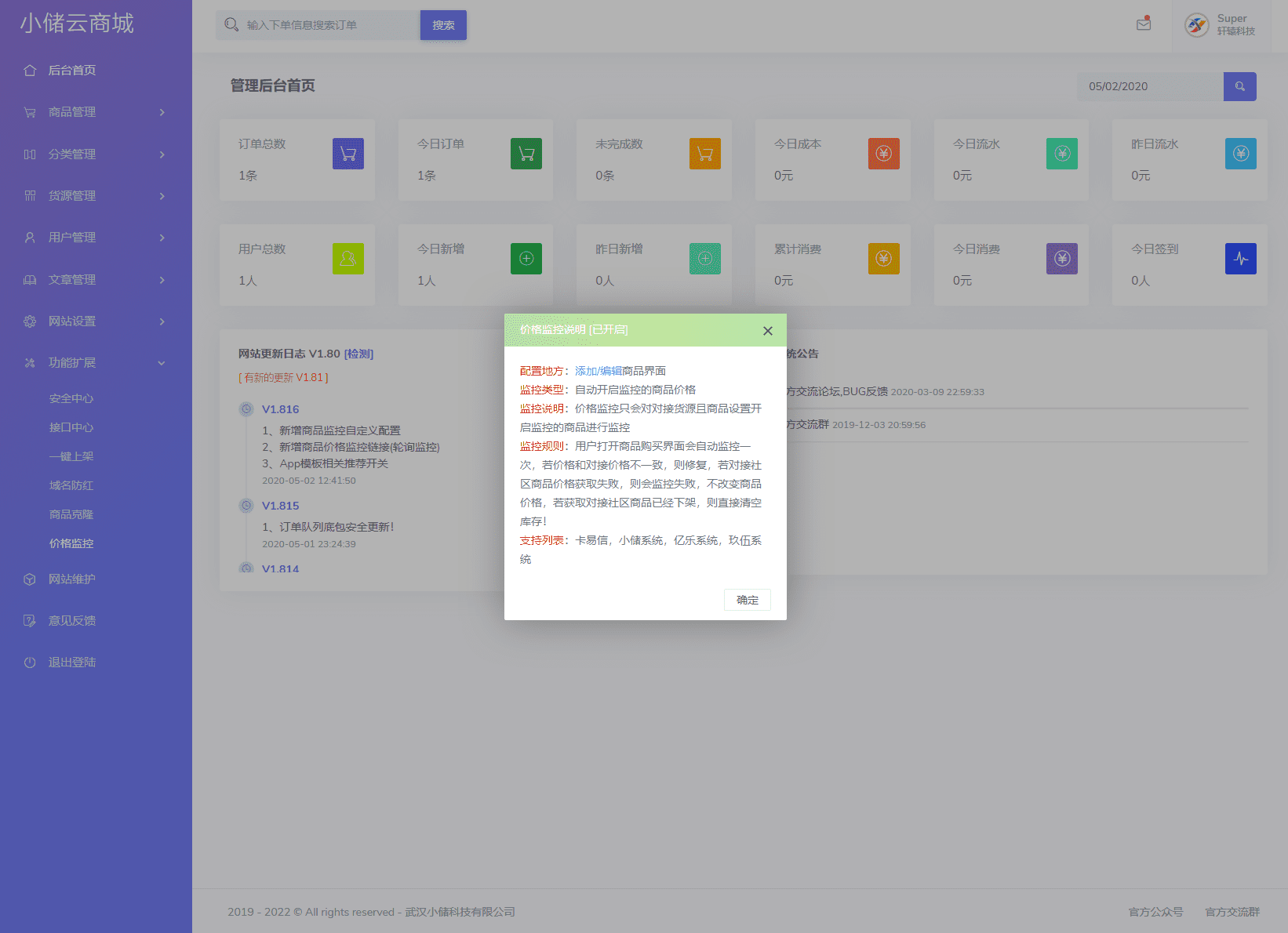
Task: Click the 累计消费 orange yen icon
Action: pyautogui.click(x=883, y=259)
